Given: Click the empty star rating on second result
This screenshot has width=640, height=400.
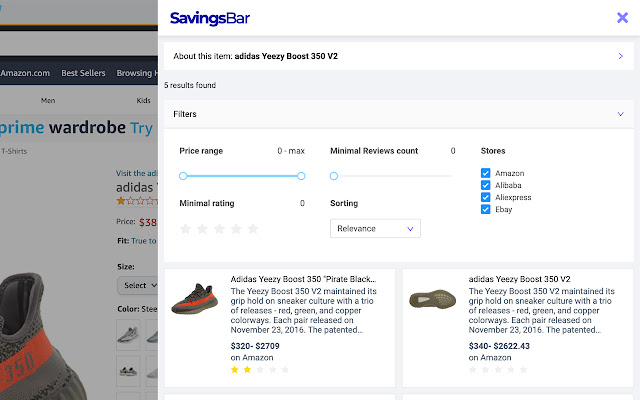Looking at the screenshot, I should click(x=498, y=370).
